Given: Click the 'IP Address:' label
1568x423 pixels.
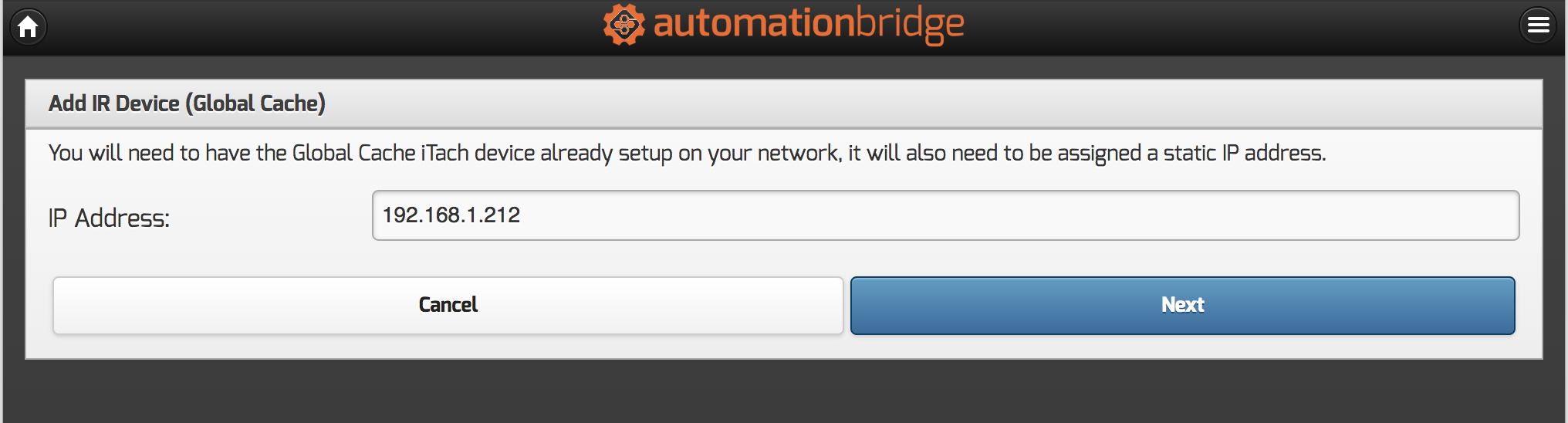Looking at the screenshot, I should point(109,218).
